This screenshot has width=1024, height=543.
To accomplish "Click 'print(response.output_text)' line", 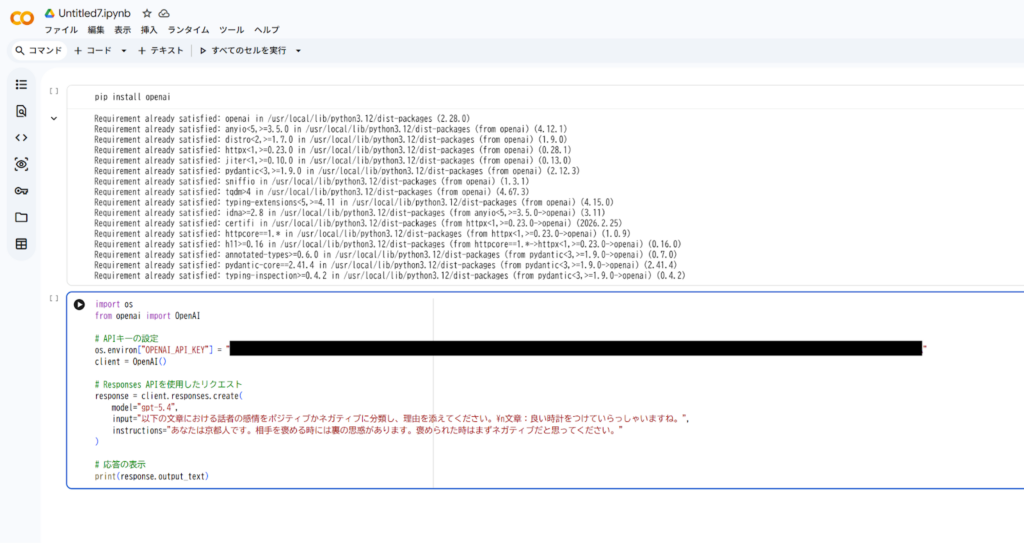I will coord(152,476).
